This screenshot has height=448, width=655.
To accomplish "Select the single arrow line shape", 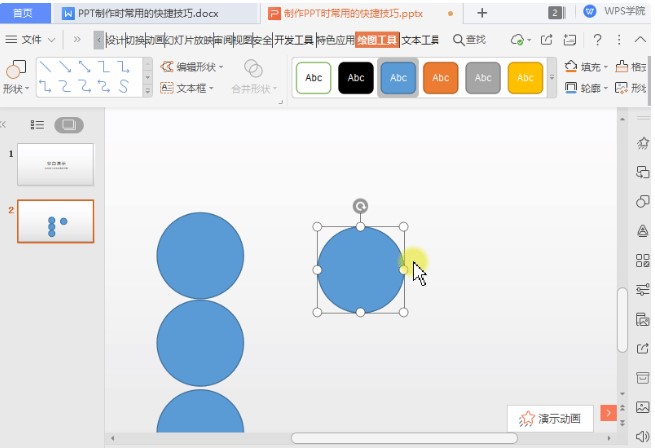I will tap(65, 66).
